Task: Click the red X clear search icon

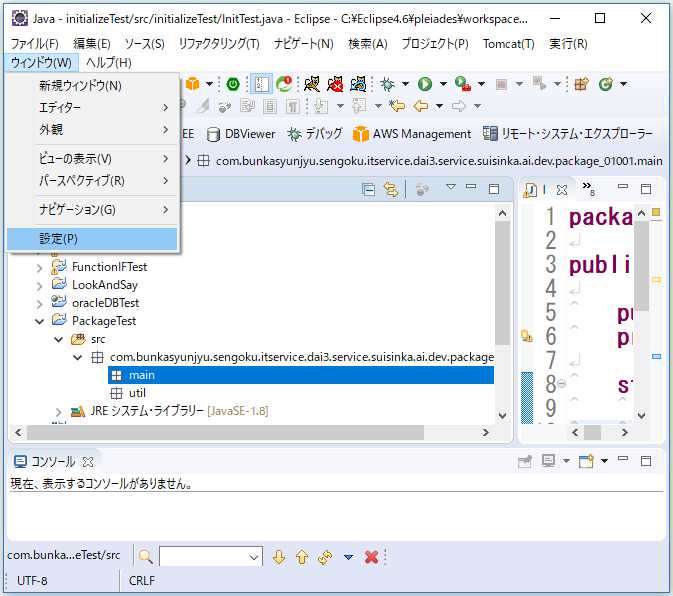Action: tap(371, 557)
